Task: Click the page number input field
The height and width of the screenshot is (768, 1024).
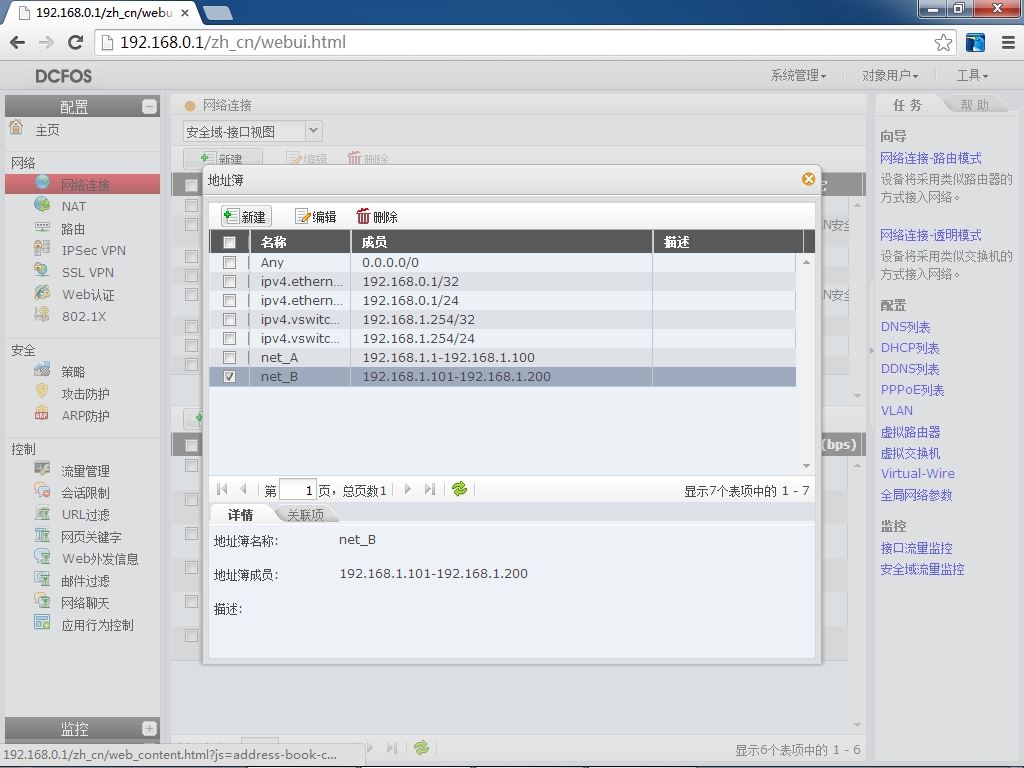Action: (298, 490)
